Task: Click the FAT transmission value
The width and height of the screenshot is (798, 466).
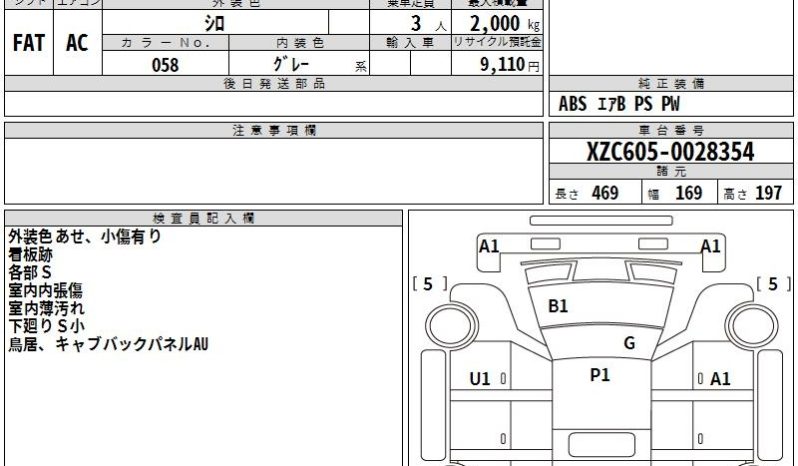Action: (28, 43)
